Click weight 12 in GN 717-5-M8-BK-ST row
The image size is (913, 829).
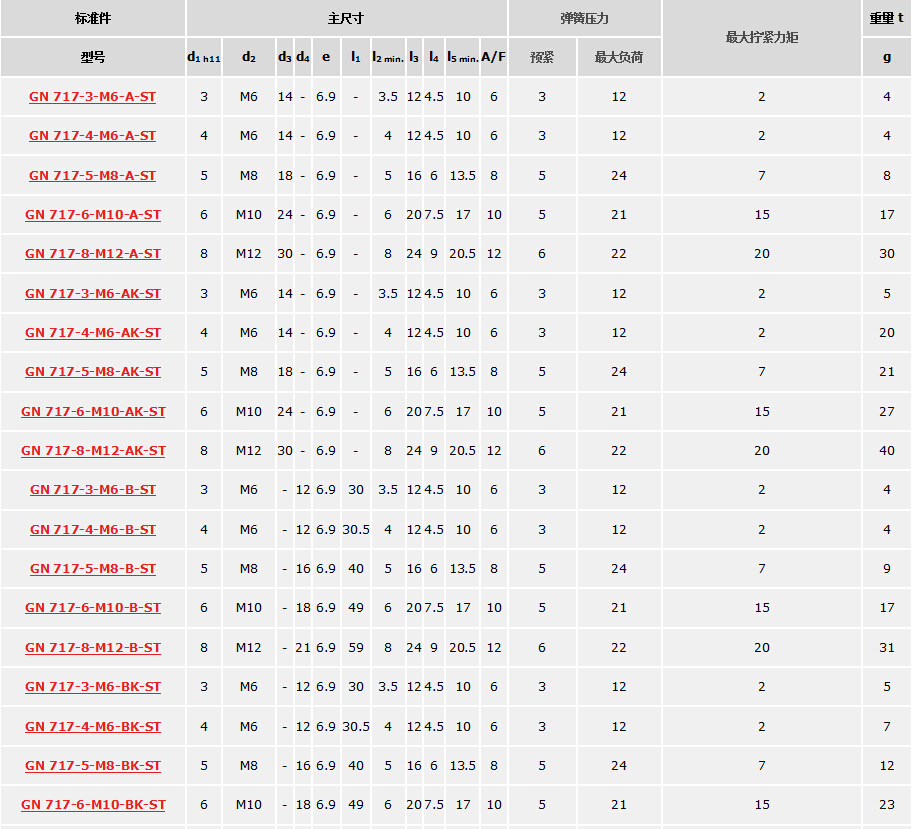coord(887,766)
